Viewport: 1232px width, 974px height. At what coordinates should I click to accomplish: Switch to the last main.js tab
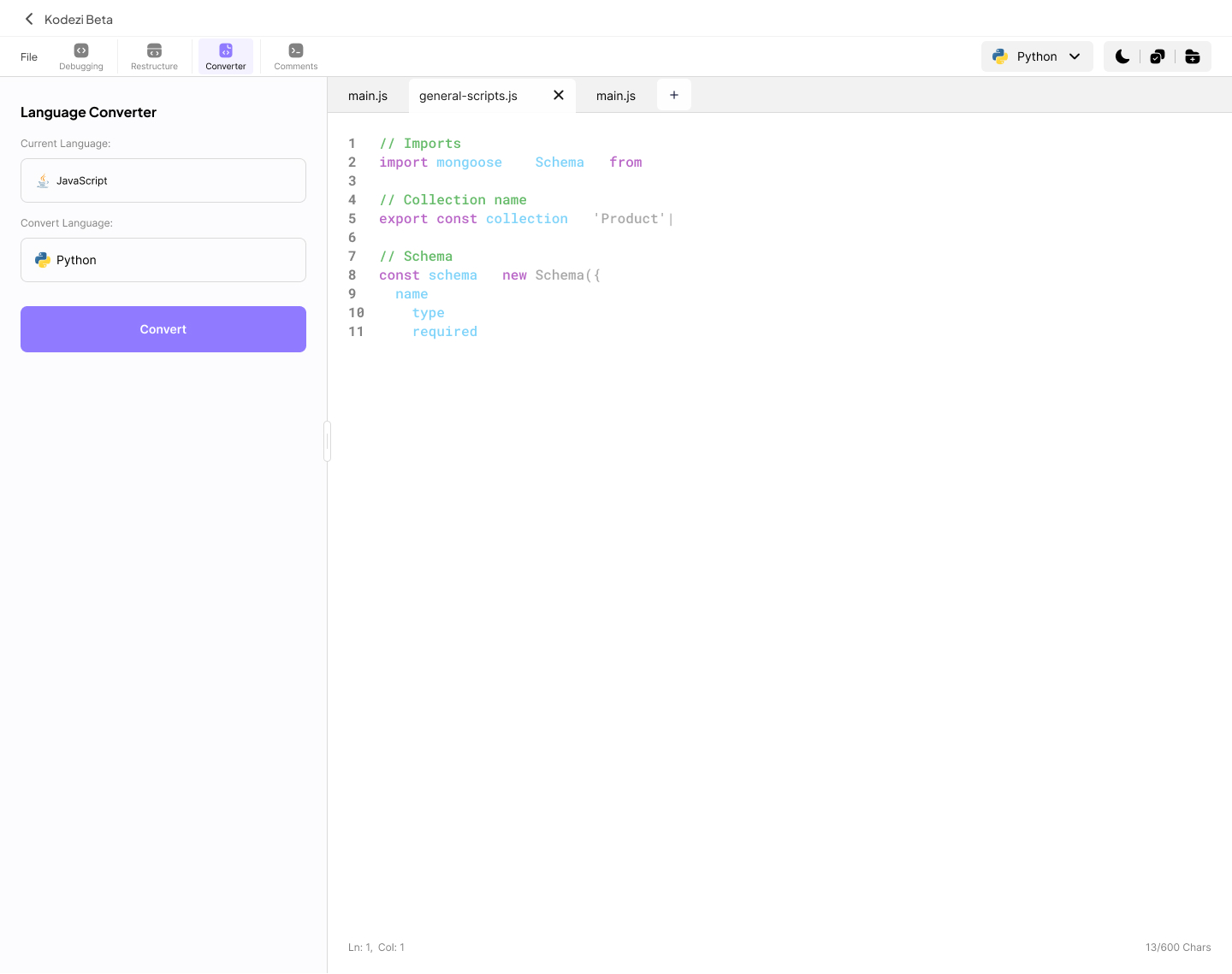click(x=616, y=96)
